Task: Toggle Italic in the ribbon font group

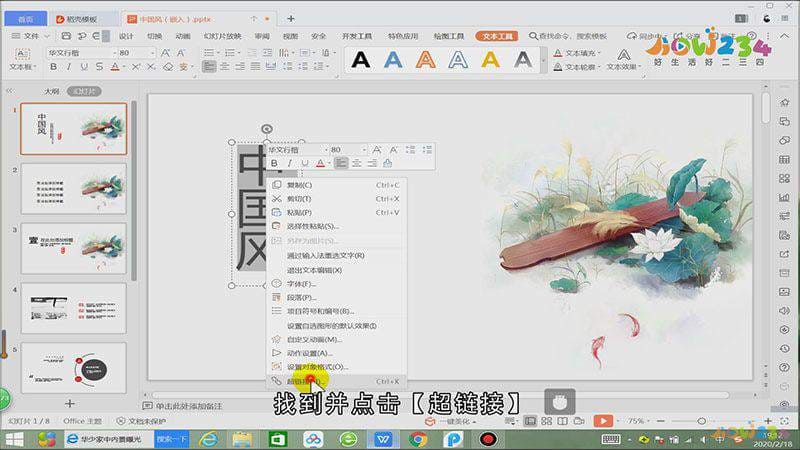Action: [x=69, y=67]
